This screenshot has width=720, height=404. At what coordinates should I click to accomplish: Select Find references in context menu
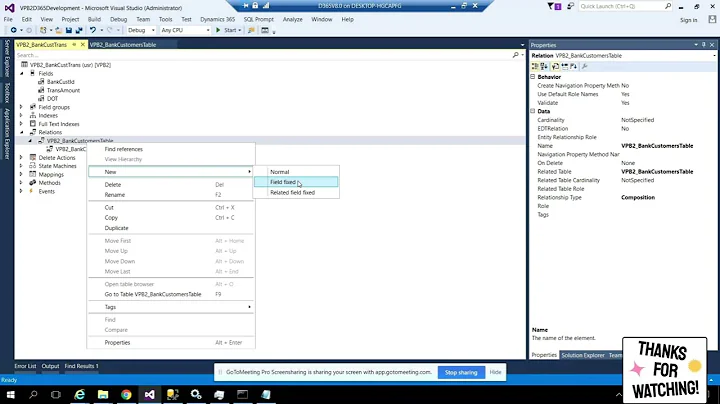171,149
